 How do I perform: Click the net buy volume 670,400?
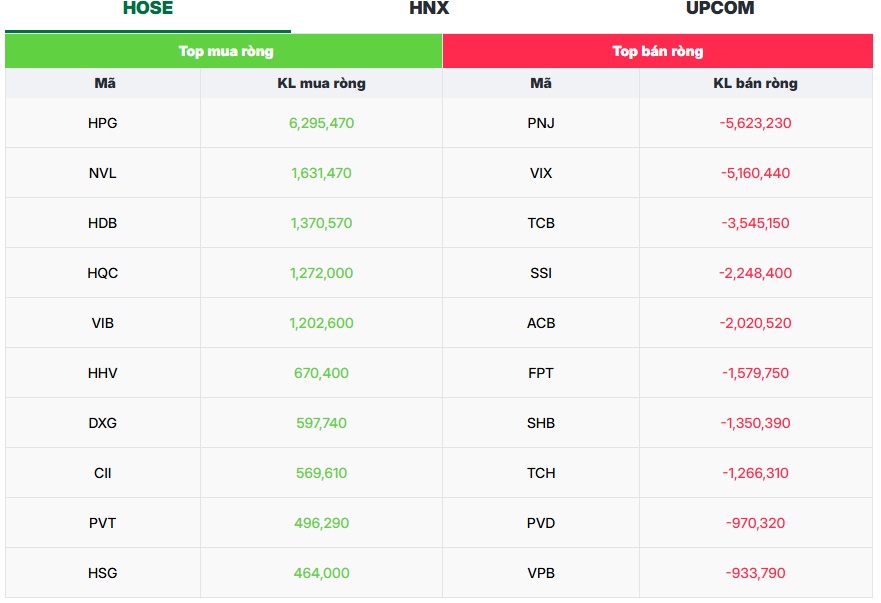(x=321, y=373)
